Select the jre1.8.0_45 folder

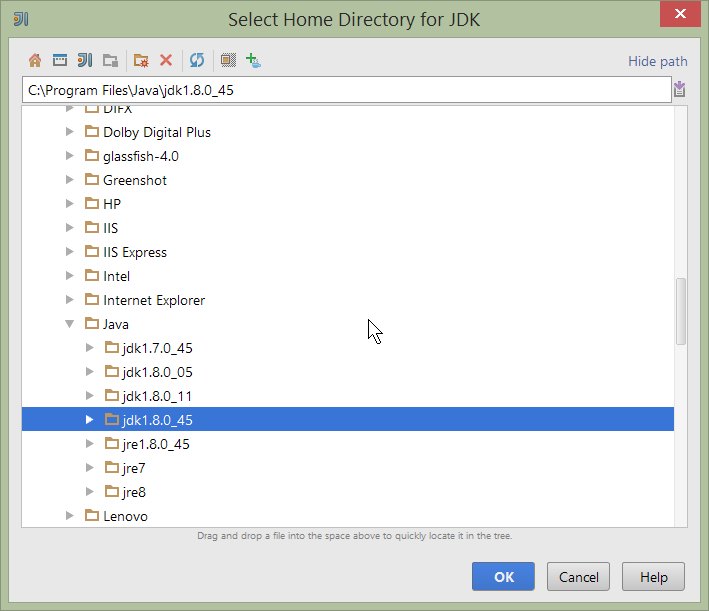[x=155, y=444]
